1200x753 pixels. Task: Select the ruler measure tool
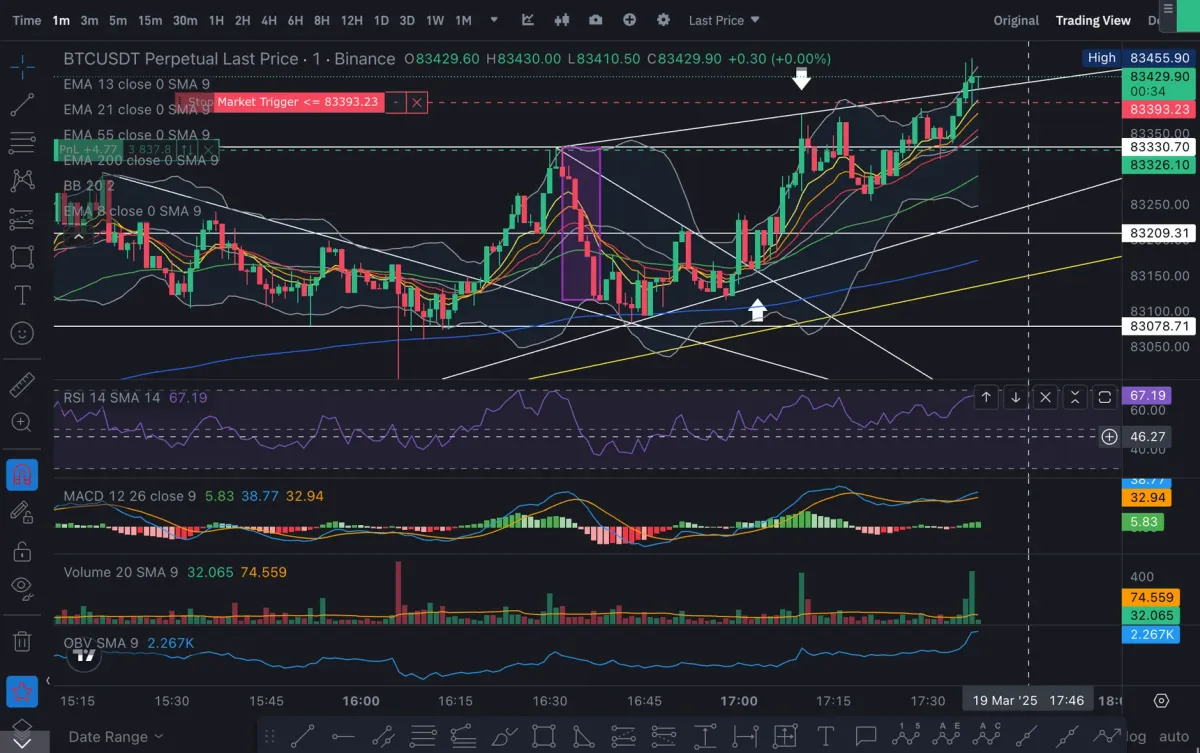pyautogui.click(x=22, y=385)
